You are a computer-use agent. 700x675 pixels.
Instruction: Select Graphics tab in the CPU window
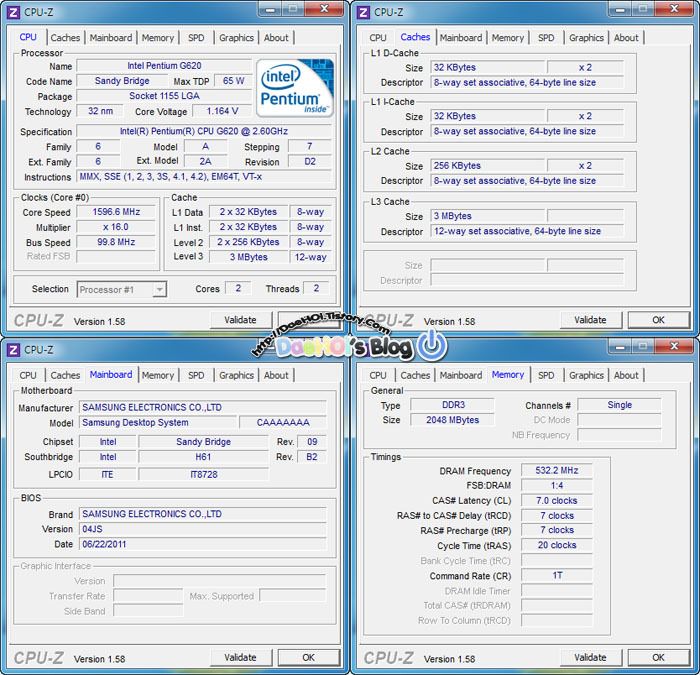[x=236, y=38]
